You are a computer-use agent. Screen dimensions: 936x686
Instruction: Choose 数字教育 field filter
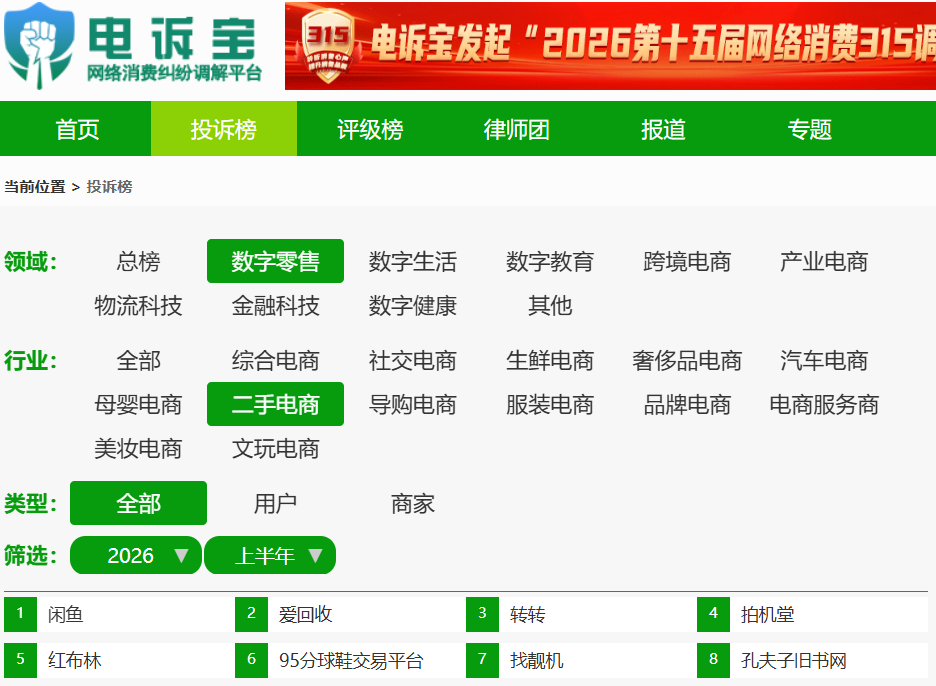coord(550,262)
